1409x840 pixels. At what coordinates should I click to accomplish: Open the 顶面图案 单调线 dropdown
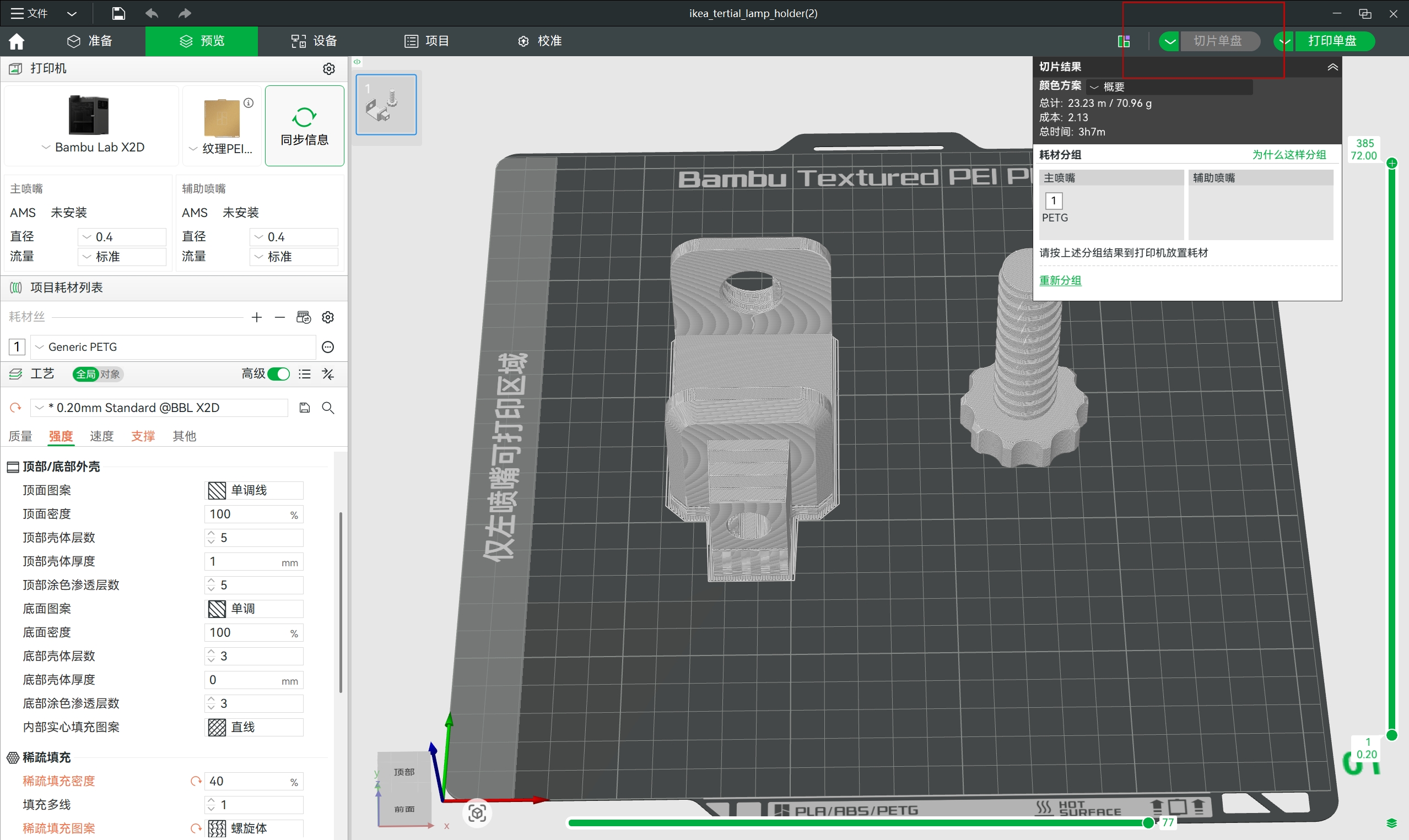click(x=253, y=490)
